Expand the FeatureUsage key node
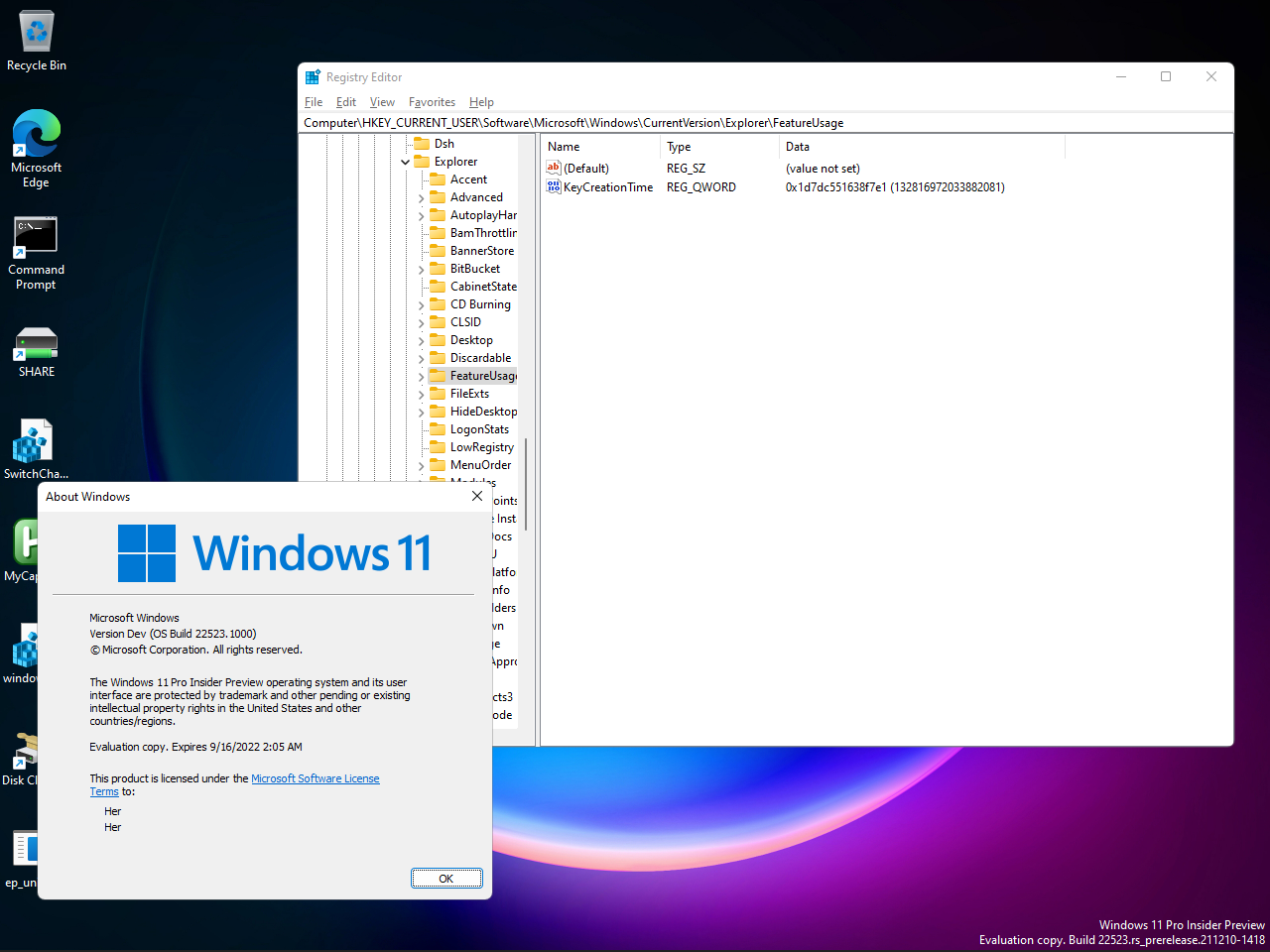The height and width of the screenshot is (952, 1270). (x=421, y=377)
